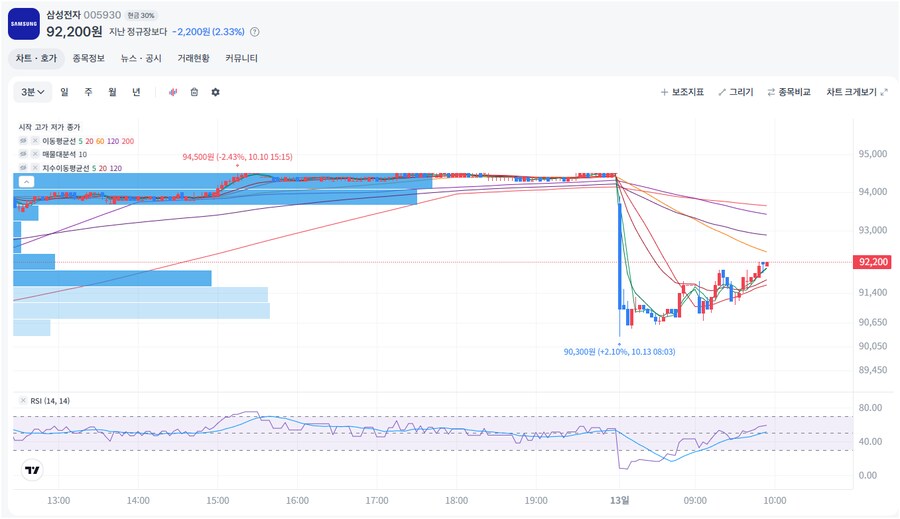Click the trash icon in chart toolbar
The height and width of the screenshot is (519, 900).
[x=194, y=92]
